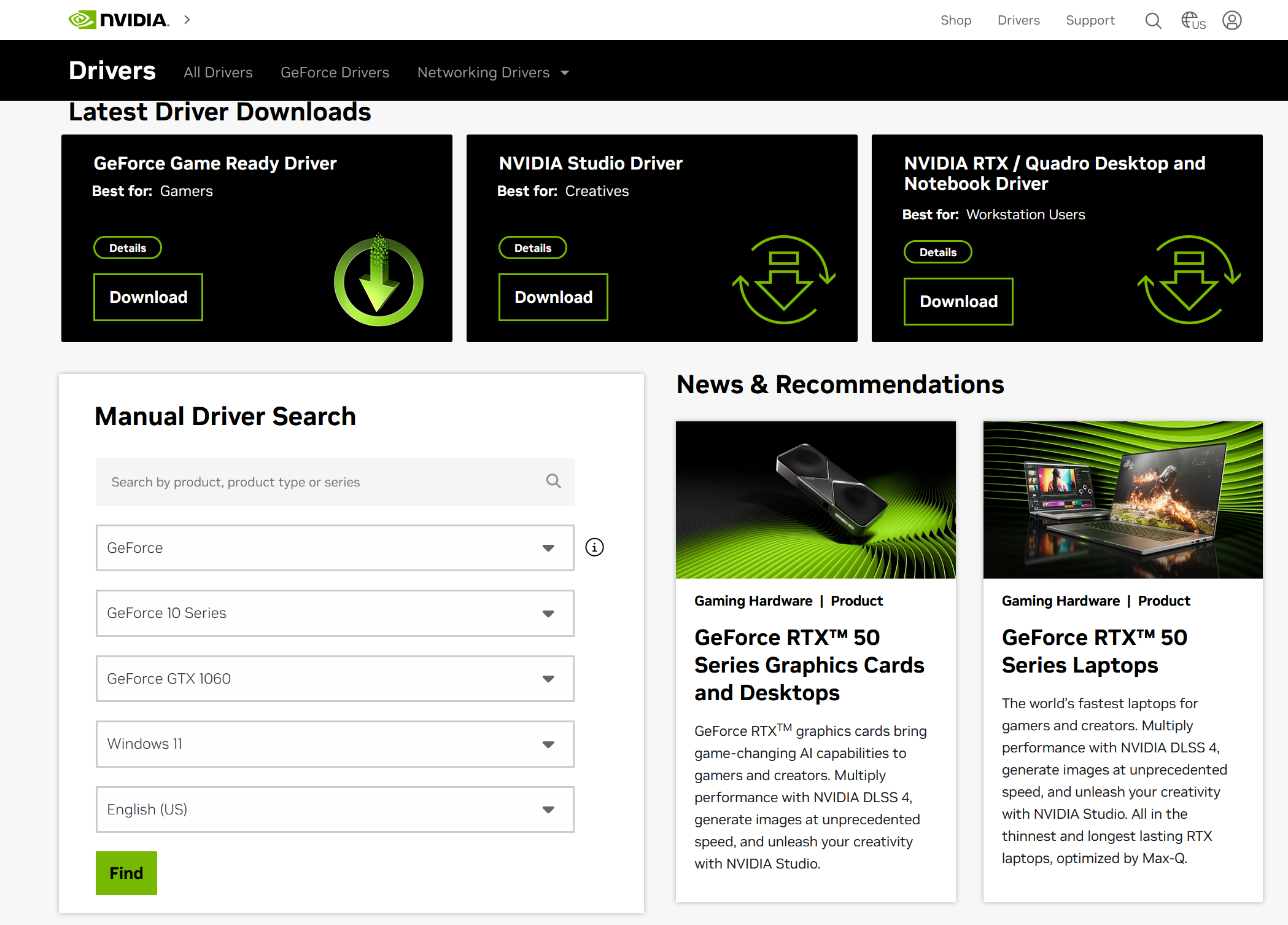Click the NVIDIA Studio Driver circular download icon
1288x925 pixels.
click(x=783, y=279)
